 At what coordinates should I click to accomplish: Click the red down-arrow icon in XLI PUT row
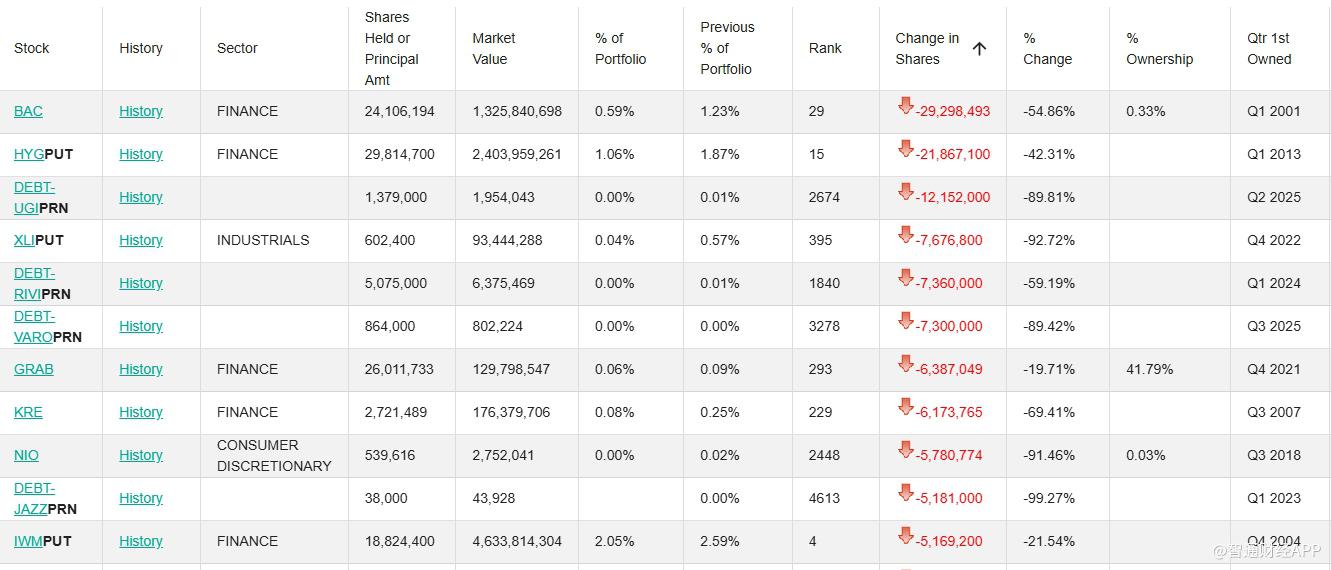click(906, 235)
